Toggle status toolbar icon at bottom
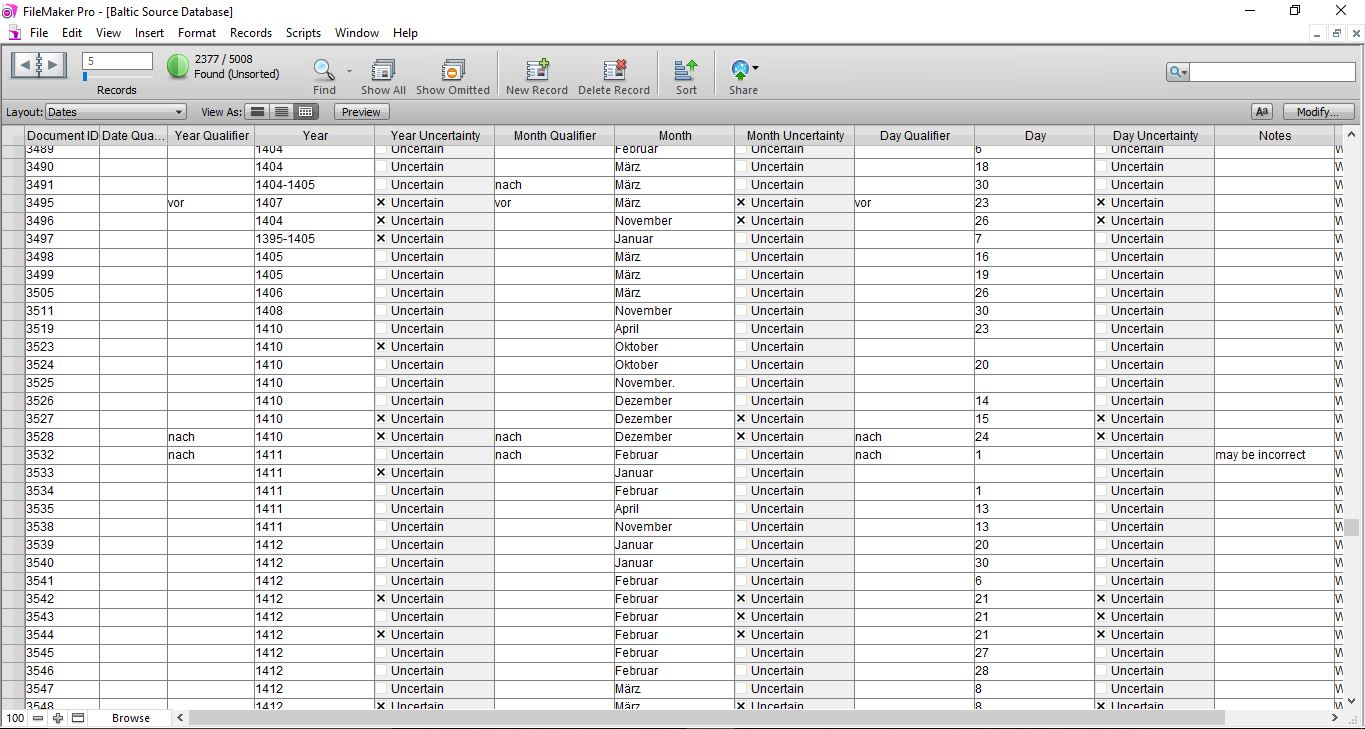 pos(78,718)
